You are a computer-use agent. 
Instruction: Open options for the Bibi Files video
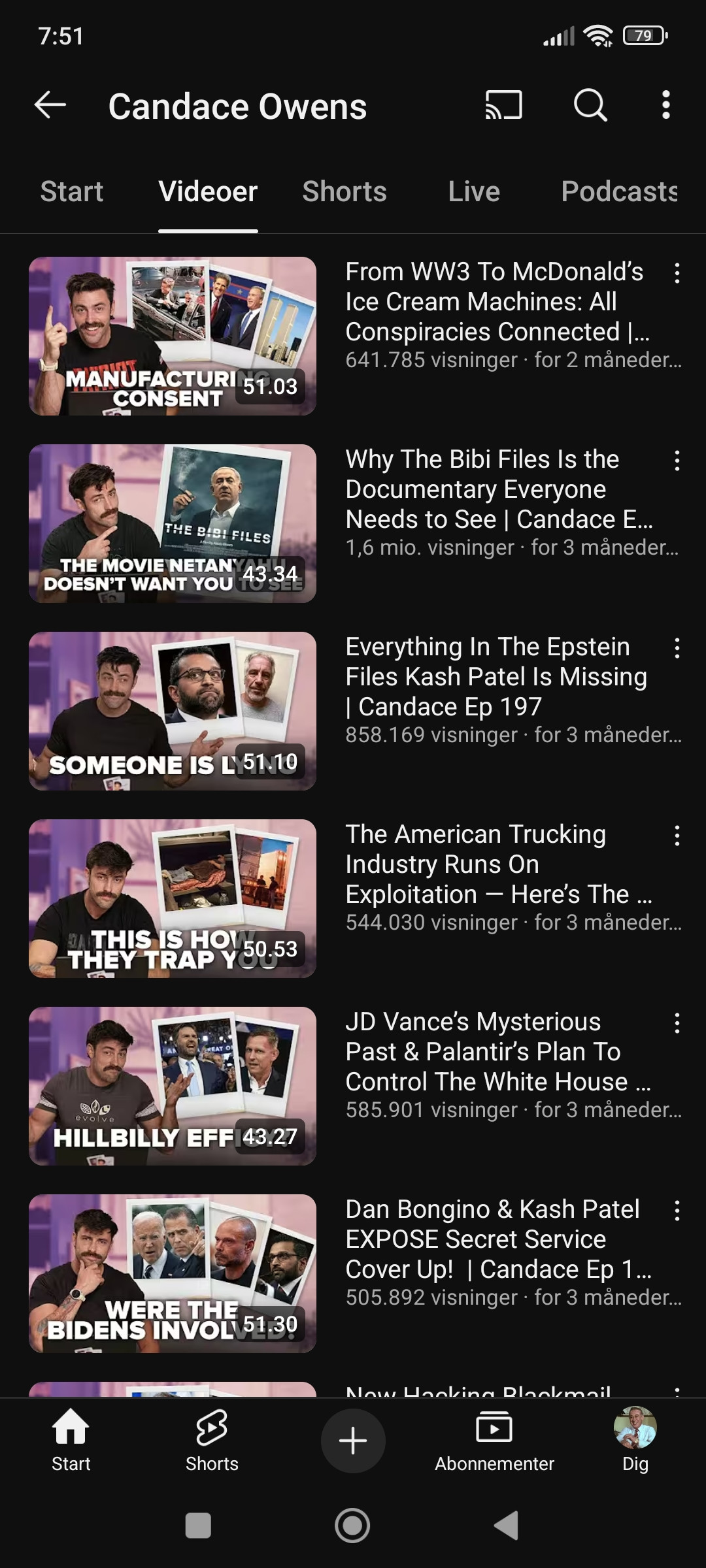(677, 461)
